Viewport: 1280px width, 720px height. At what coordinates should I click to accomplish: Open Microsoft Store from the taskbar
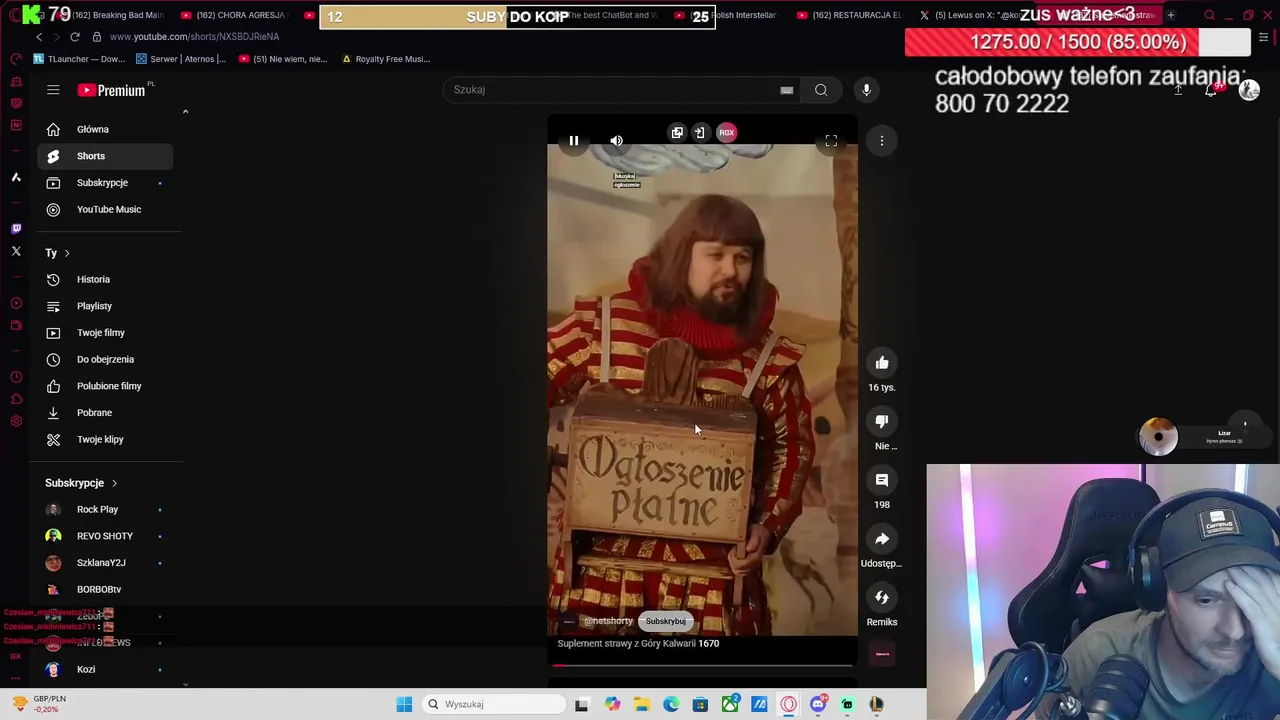click(700, 704)
